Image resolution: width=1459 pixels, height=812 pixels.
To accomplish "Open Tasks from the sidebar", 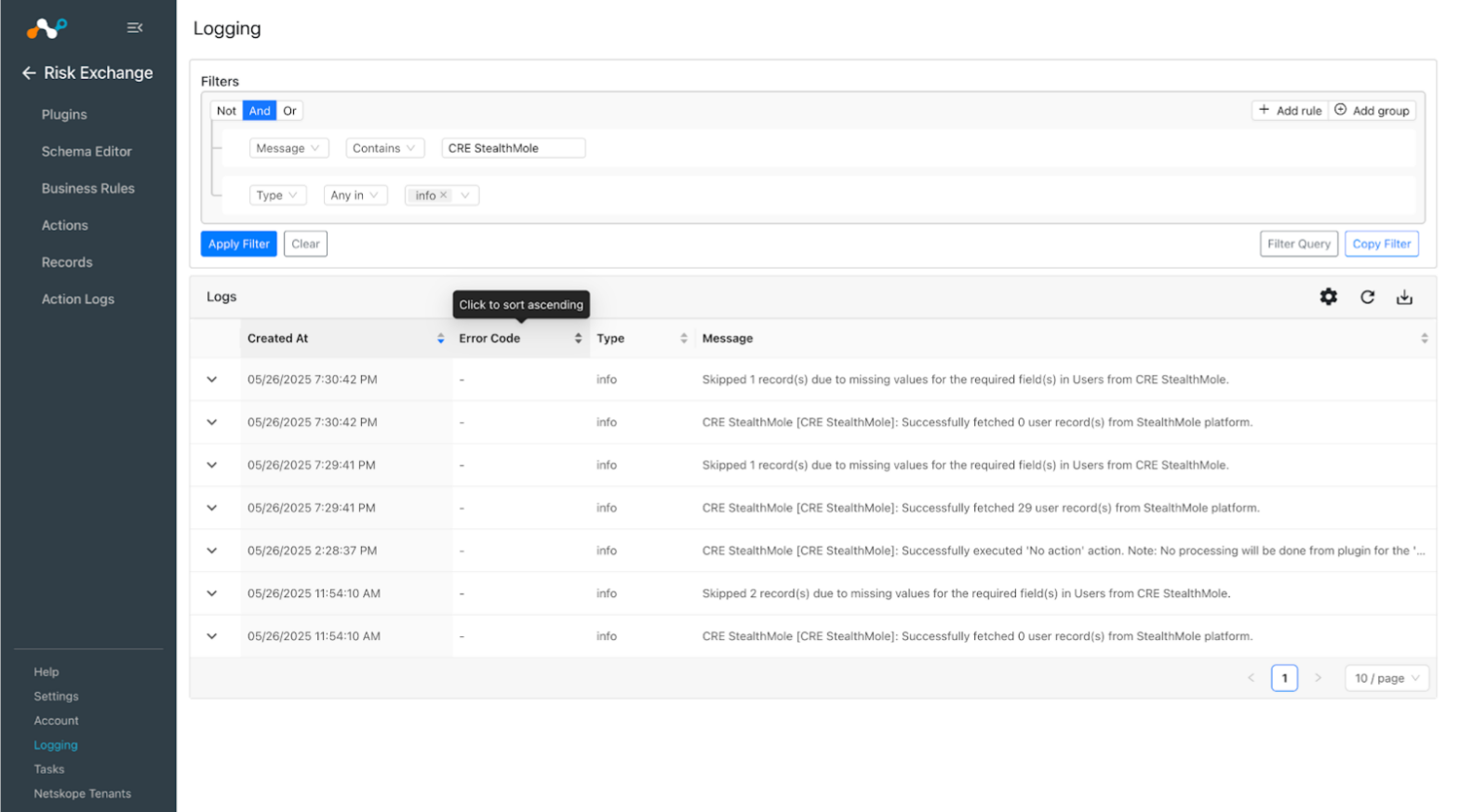I will (49, 769).
